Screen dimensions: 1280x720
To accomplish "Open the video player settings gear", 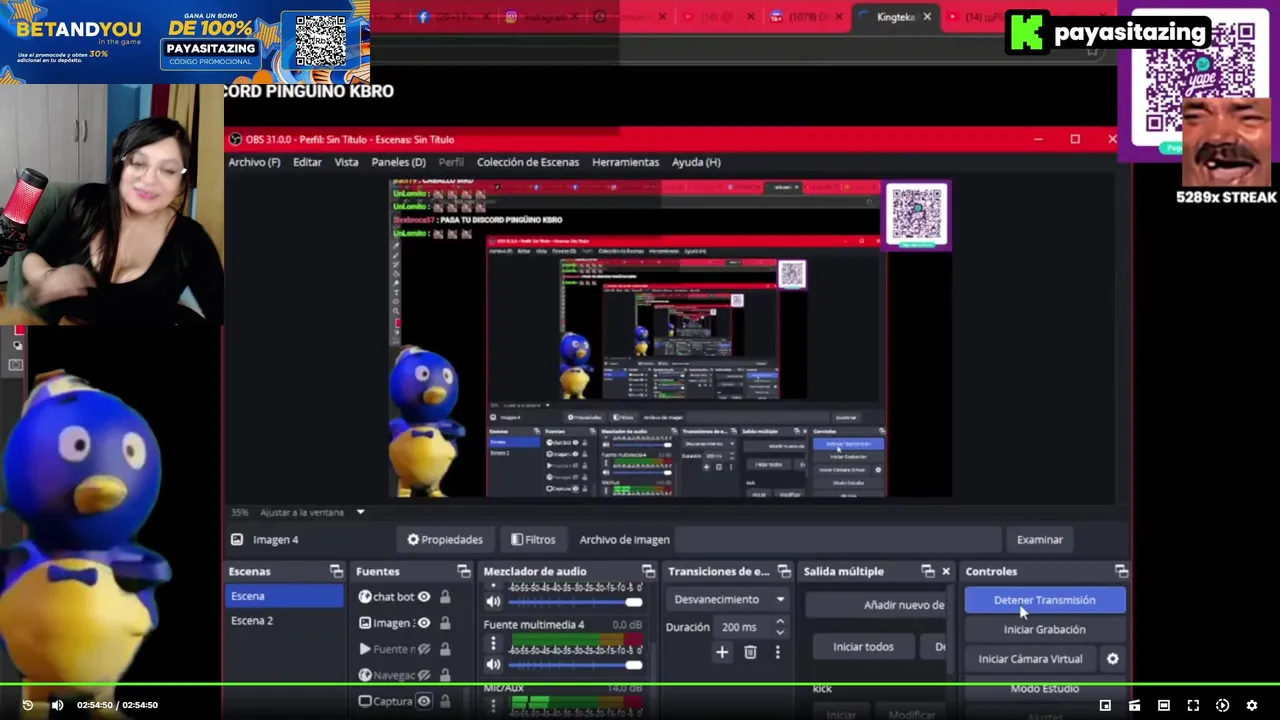I will tap(1251, 705).
